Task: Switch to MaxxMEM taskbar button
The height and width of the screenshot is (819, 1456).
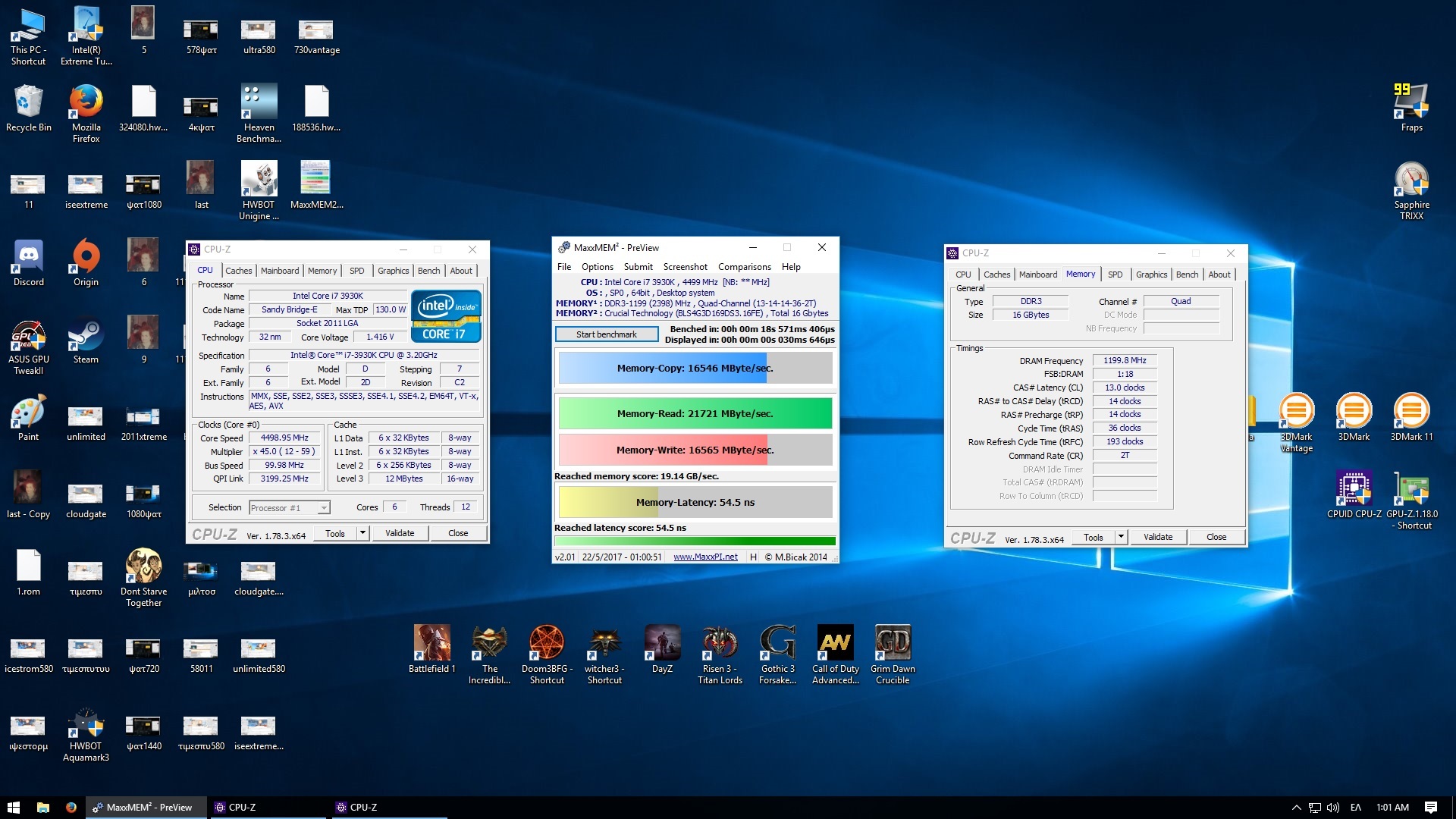Action: pyautogui.click(x=145, y=808)
